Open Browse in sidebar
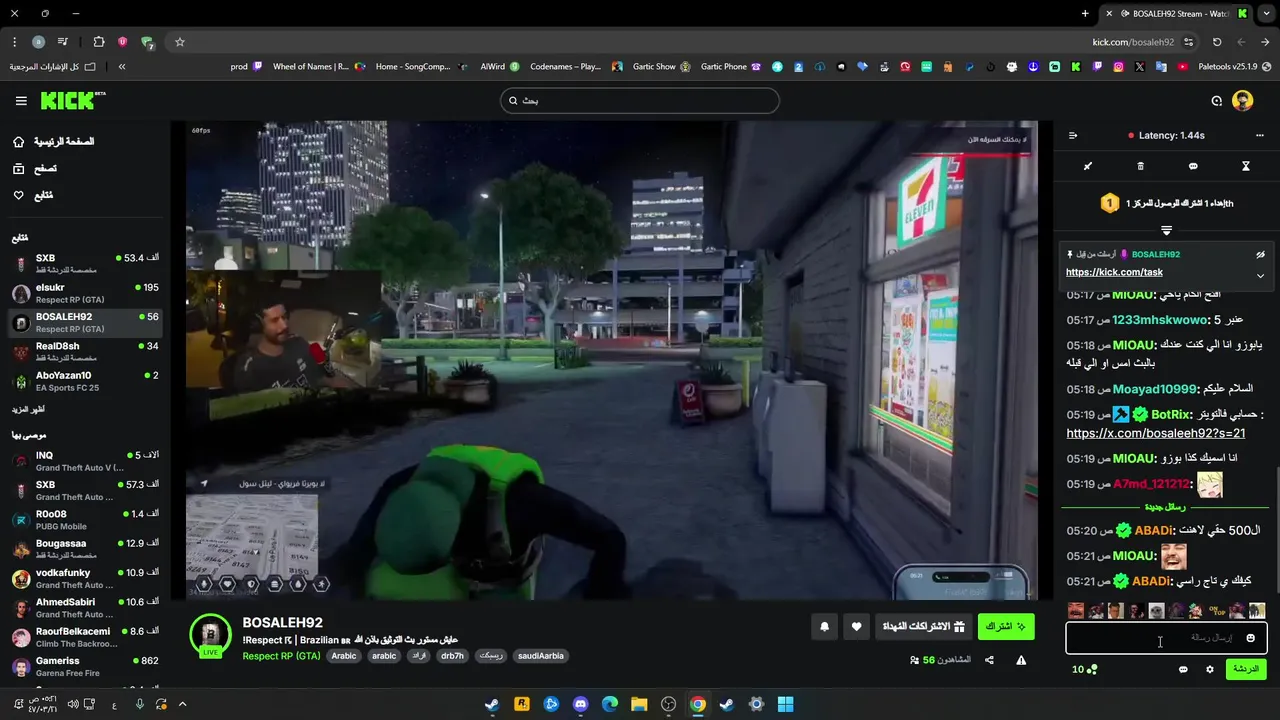Screen dimensions: 1280x720 [33, 169]
